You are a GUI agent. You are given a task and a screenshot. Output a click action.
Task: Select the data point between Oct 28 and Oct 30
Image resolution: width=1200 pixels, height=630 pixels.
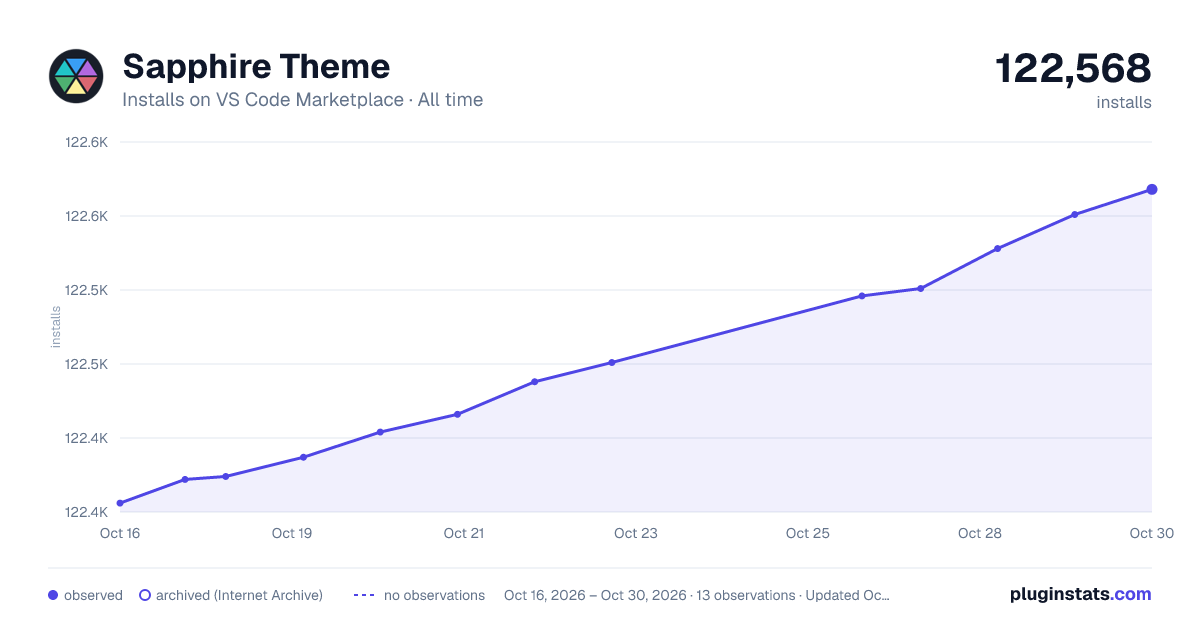1075,214
